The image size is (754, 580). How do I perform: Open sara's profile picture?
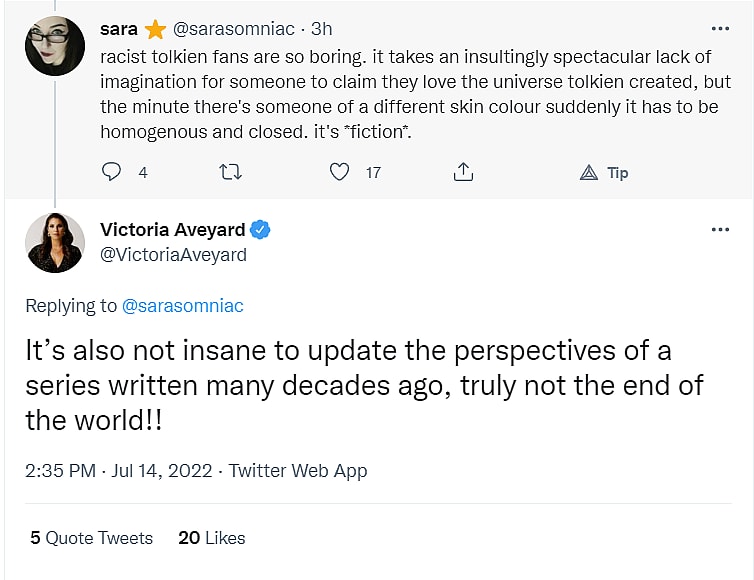54,45
